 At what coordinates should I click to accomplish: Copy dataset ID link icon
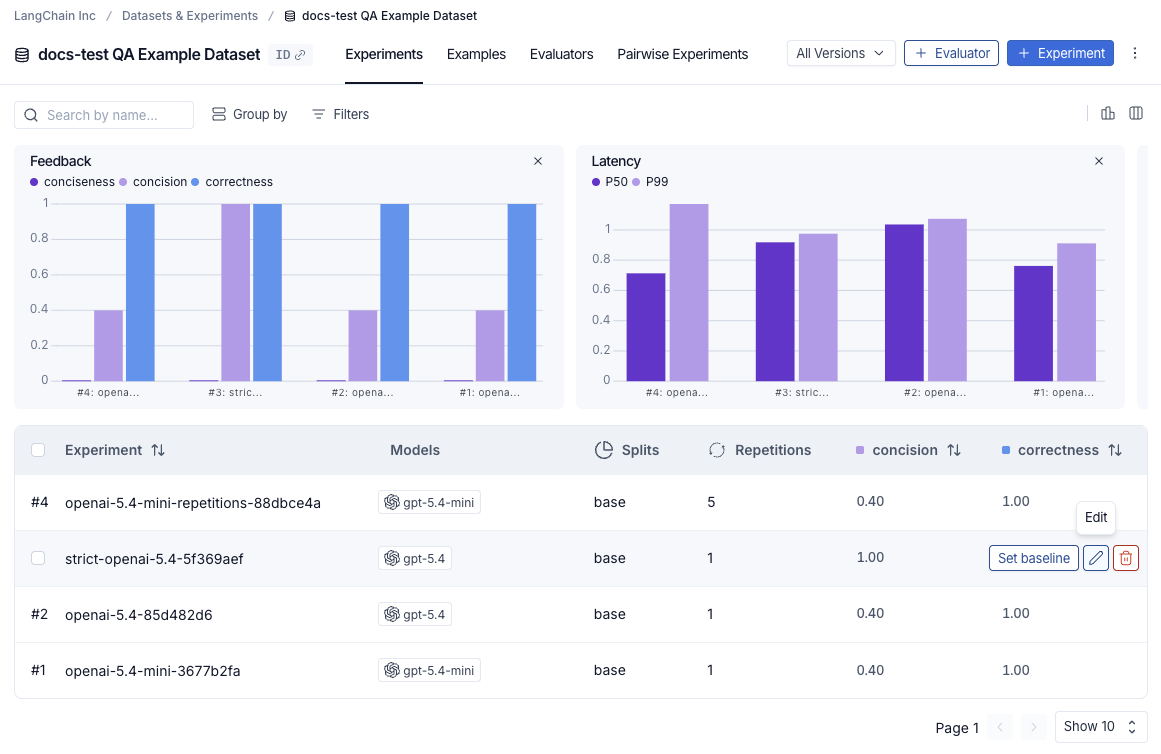tap(290, 55)
